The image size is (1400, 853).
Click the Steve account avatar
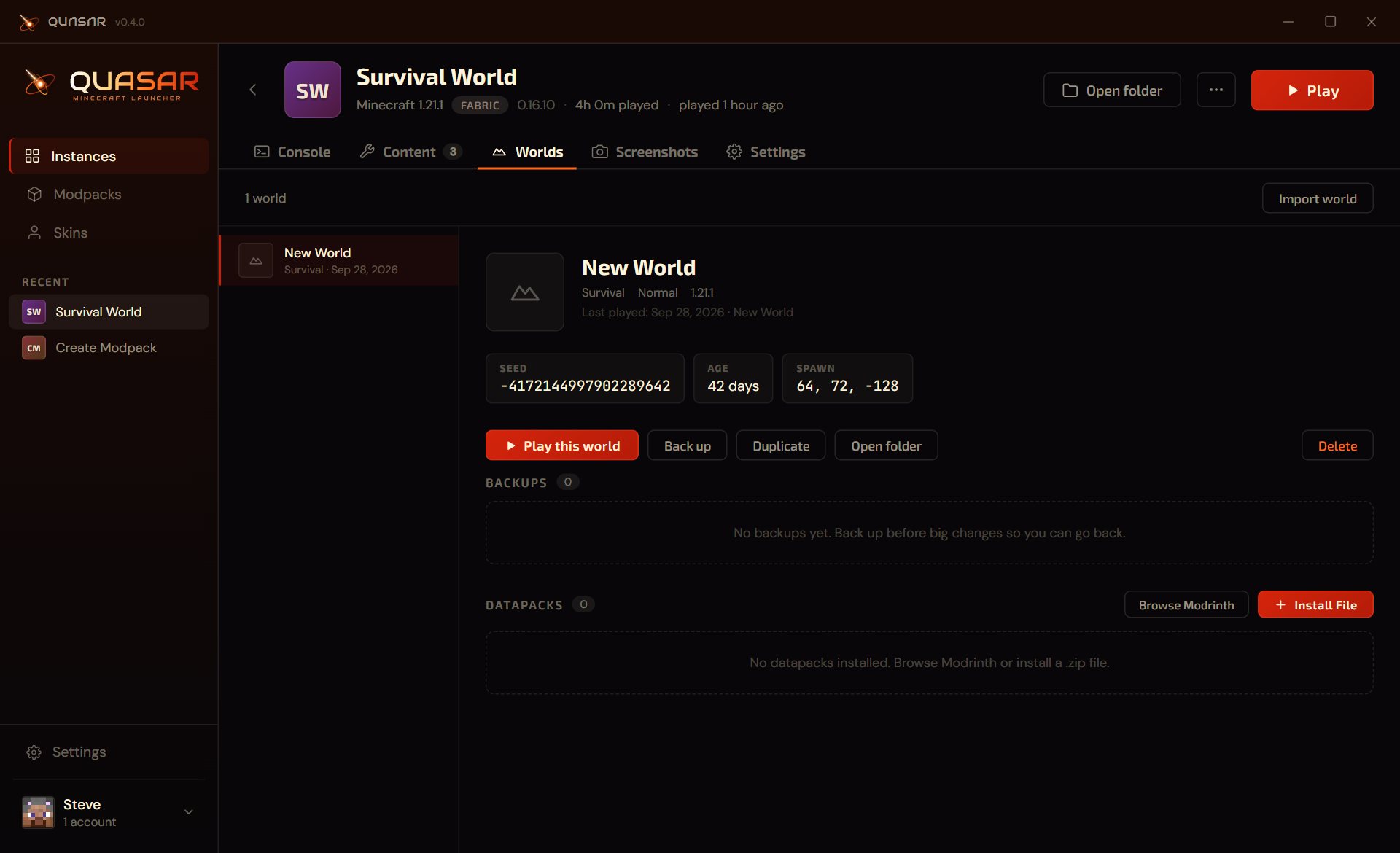(x=38, y=811)
